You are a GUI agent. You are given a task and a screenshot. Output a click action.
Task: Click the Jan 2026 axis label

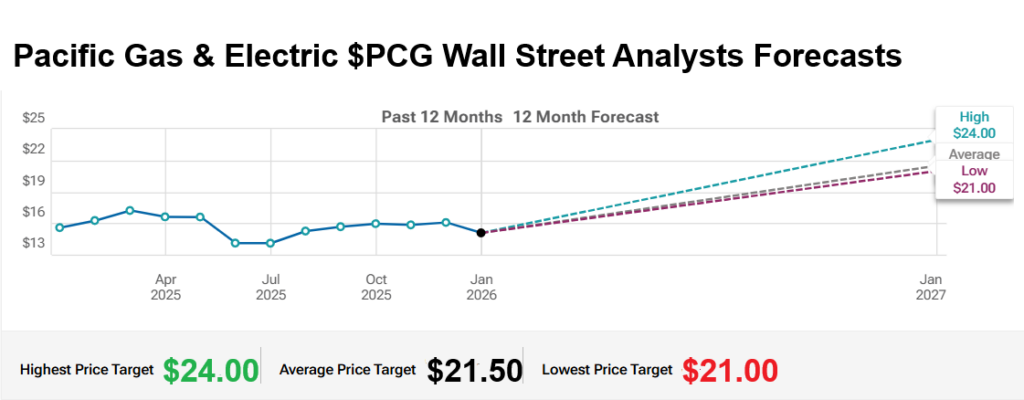[482, 287]
